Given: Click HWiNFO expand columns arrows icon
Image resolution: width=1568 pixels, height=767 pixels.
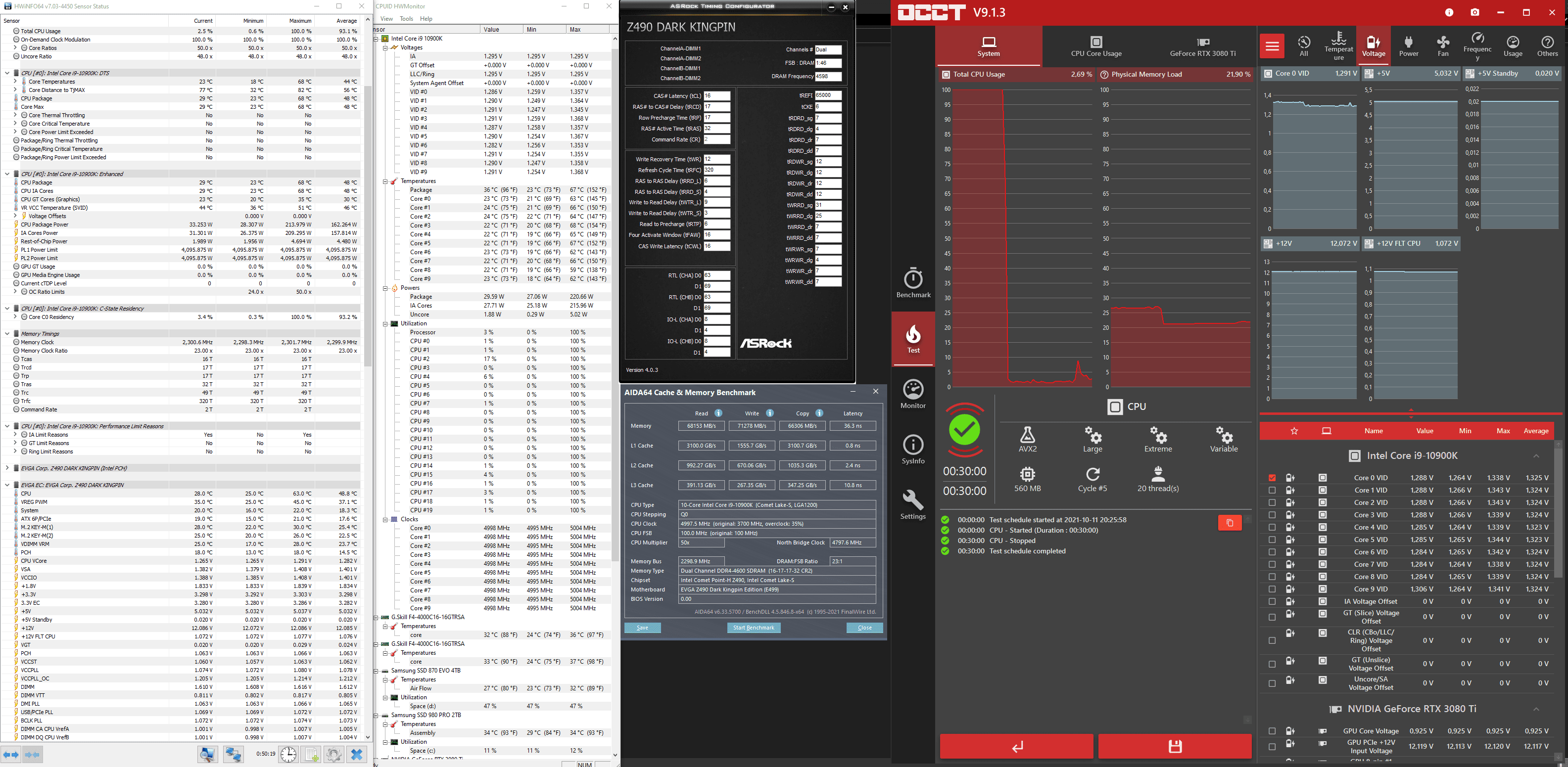Looking at the screenshot, I should [x=11, y=755].
